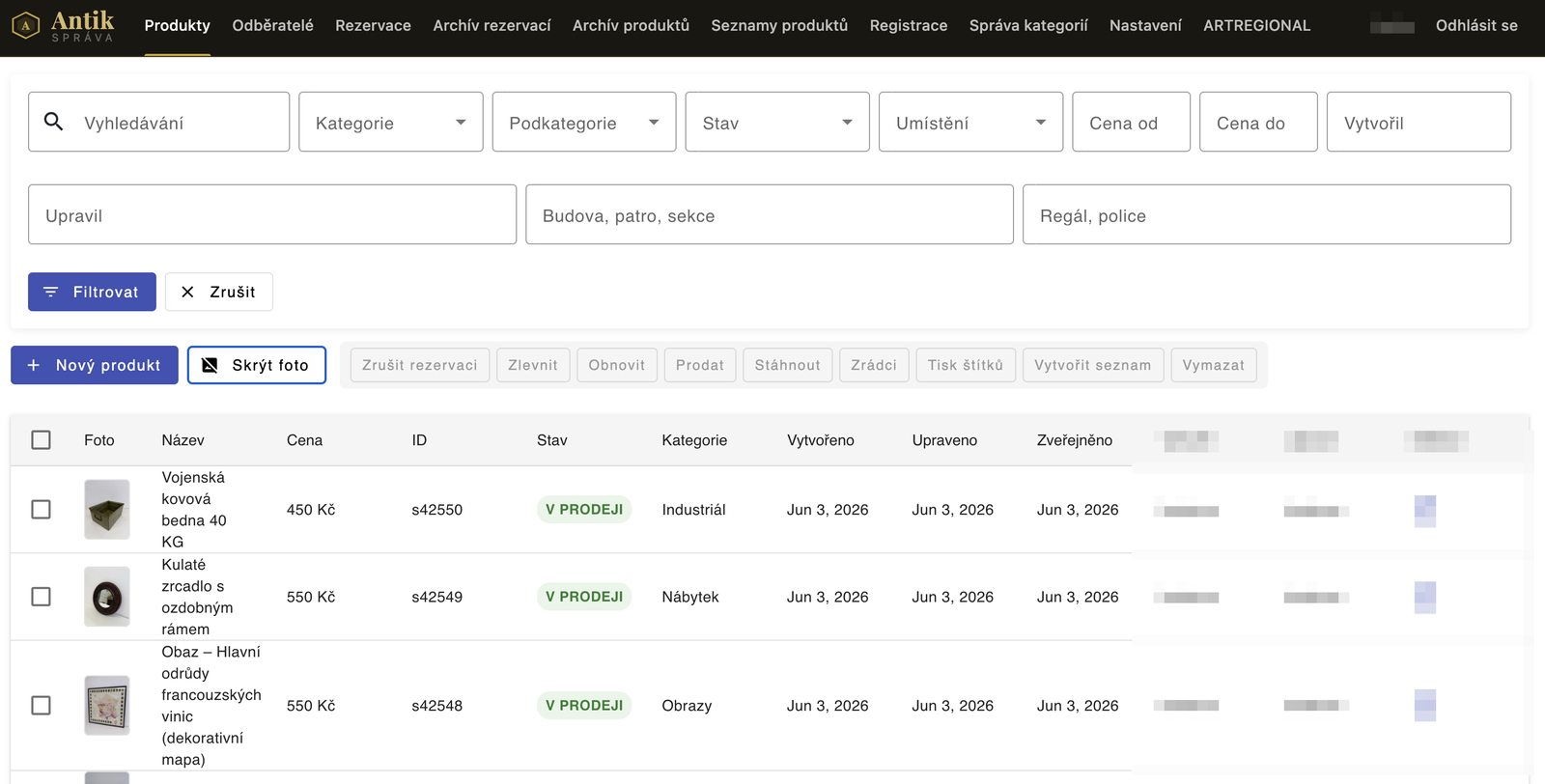Select ARTREGIONAL in the top menu
Viewport: 1545px width, 784px height.
[1257, 26]
